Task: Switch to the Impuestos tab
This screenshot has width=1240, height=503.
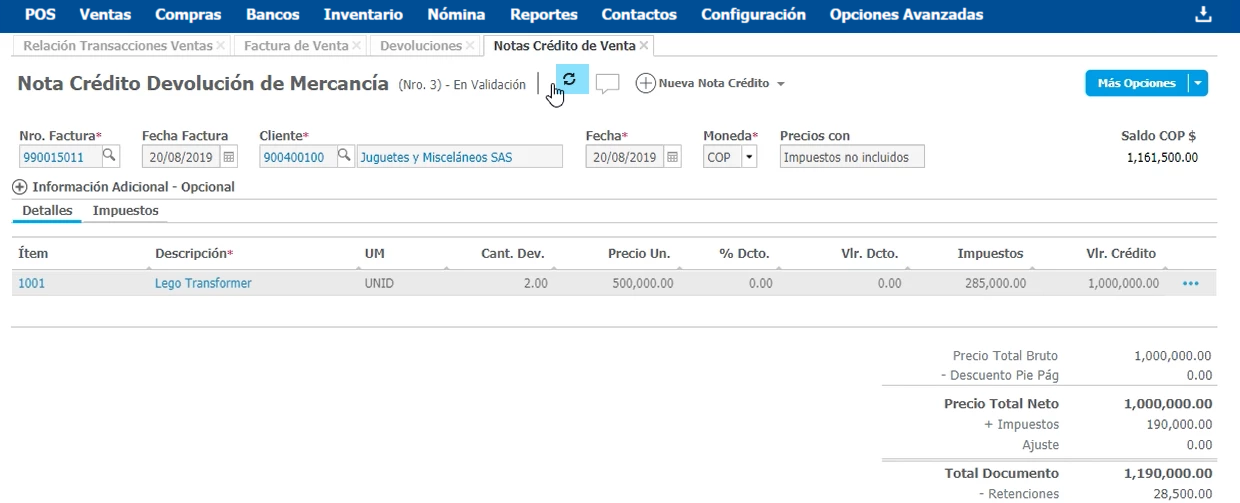Action: (x=125, y=211)
